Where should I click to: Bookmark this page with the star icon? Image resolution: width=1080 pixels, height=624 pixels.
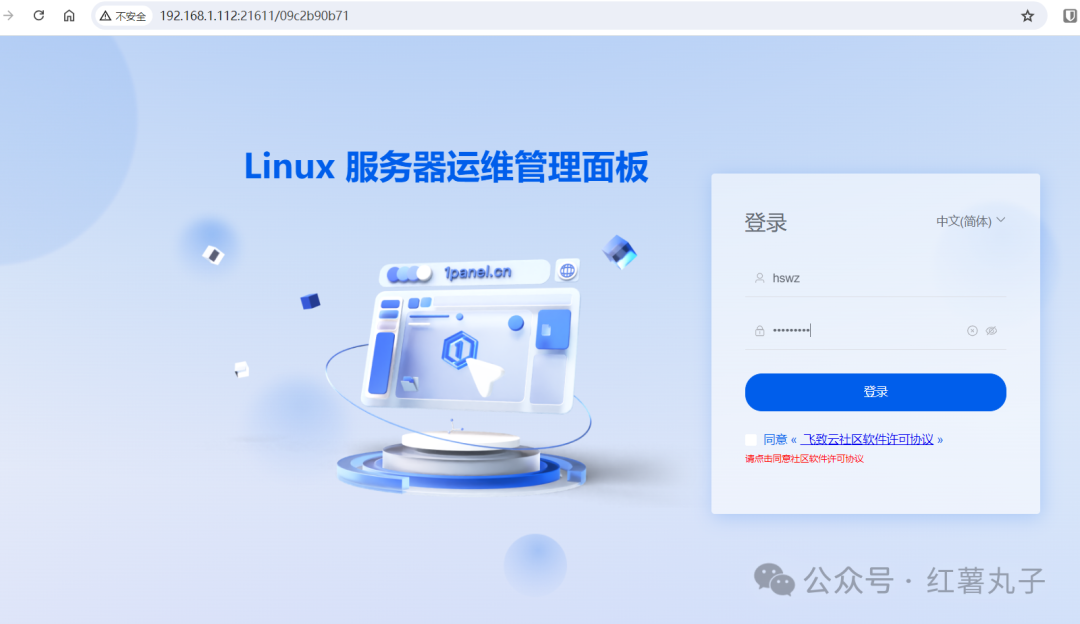[1027, 16]
